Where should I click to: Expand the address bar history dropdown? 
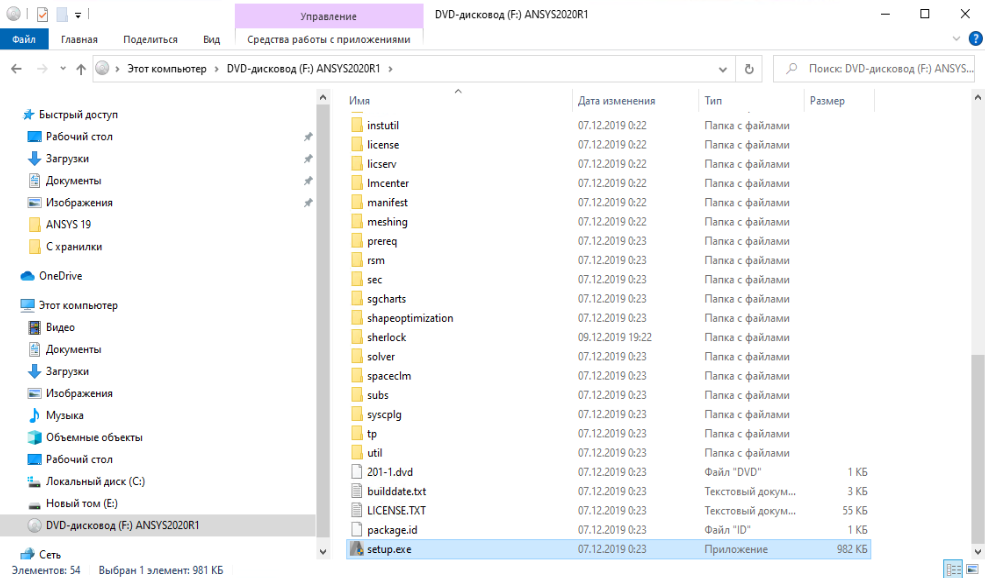[x=722, y=69]
